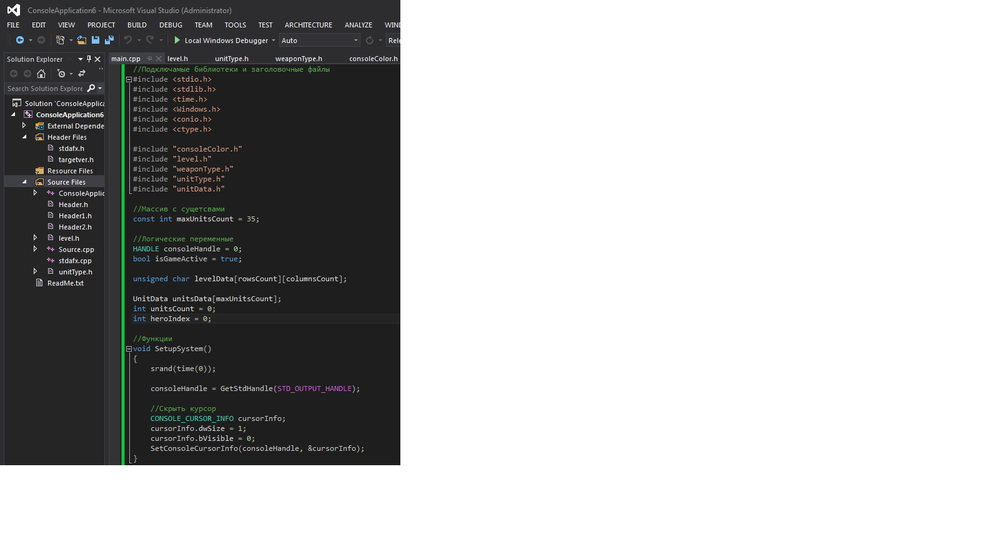The width and height of the screenshot is (1000, 560).
Task: Toggle the pin on main.cpp tab
Action: coord(150,59)
